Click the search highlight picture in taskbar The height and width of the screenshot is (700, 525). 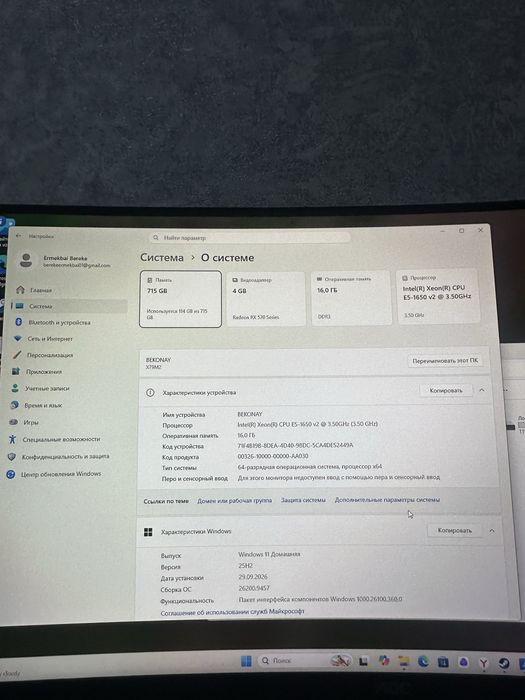pyautogui.click(x=341, y=661)
